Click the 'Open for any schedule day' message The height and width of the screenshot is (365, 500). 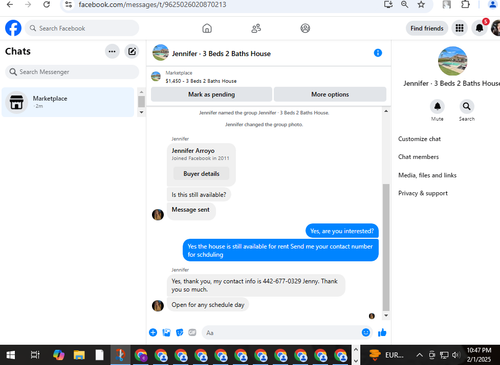(x=208, y=305)
